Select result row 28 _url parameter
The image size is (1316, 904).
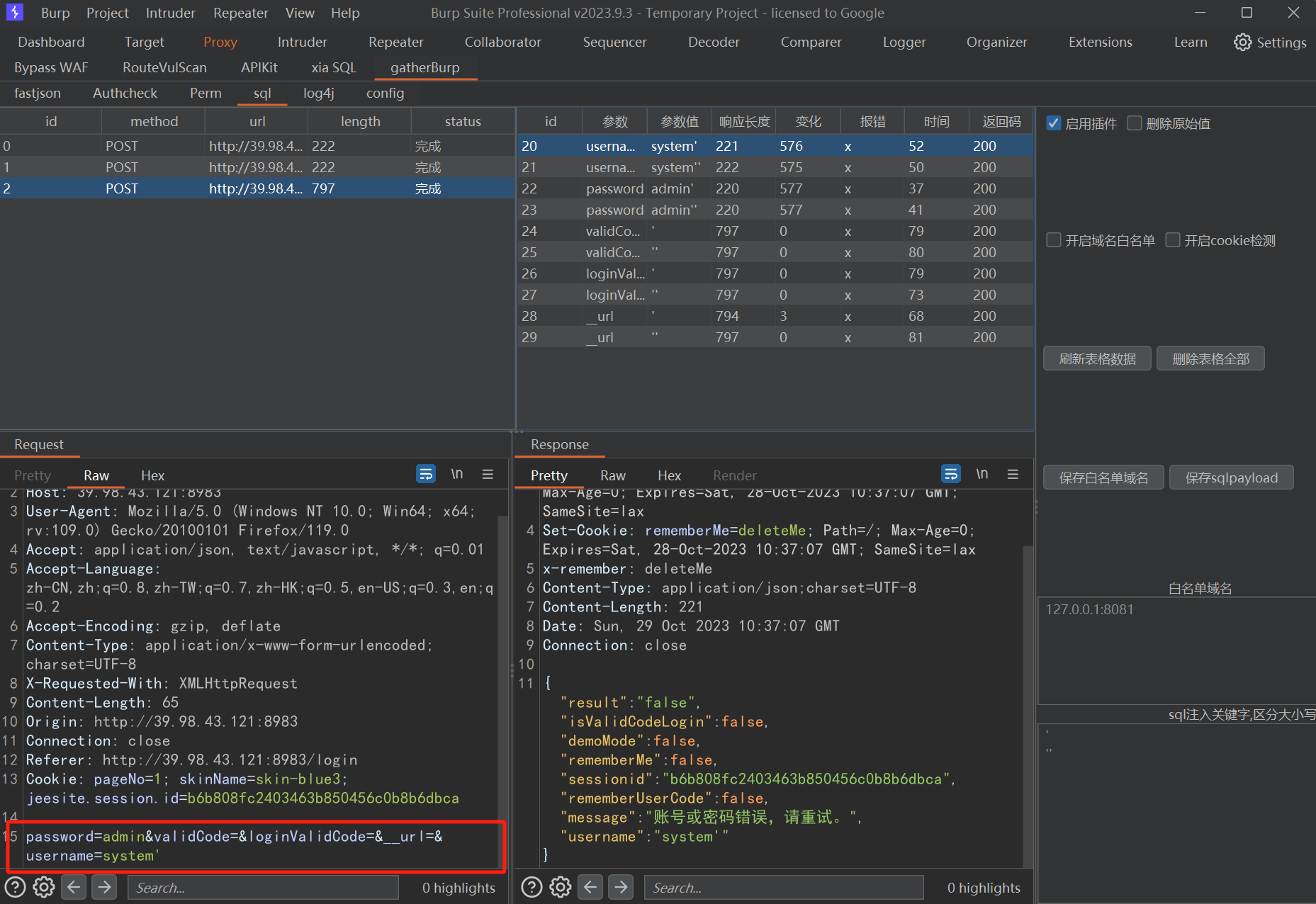pos(775,316)
